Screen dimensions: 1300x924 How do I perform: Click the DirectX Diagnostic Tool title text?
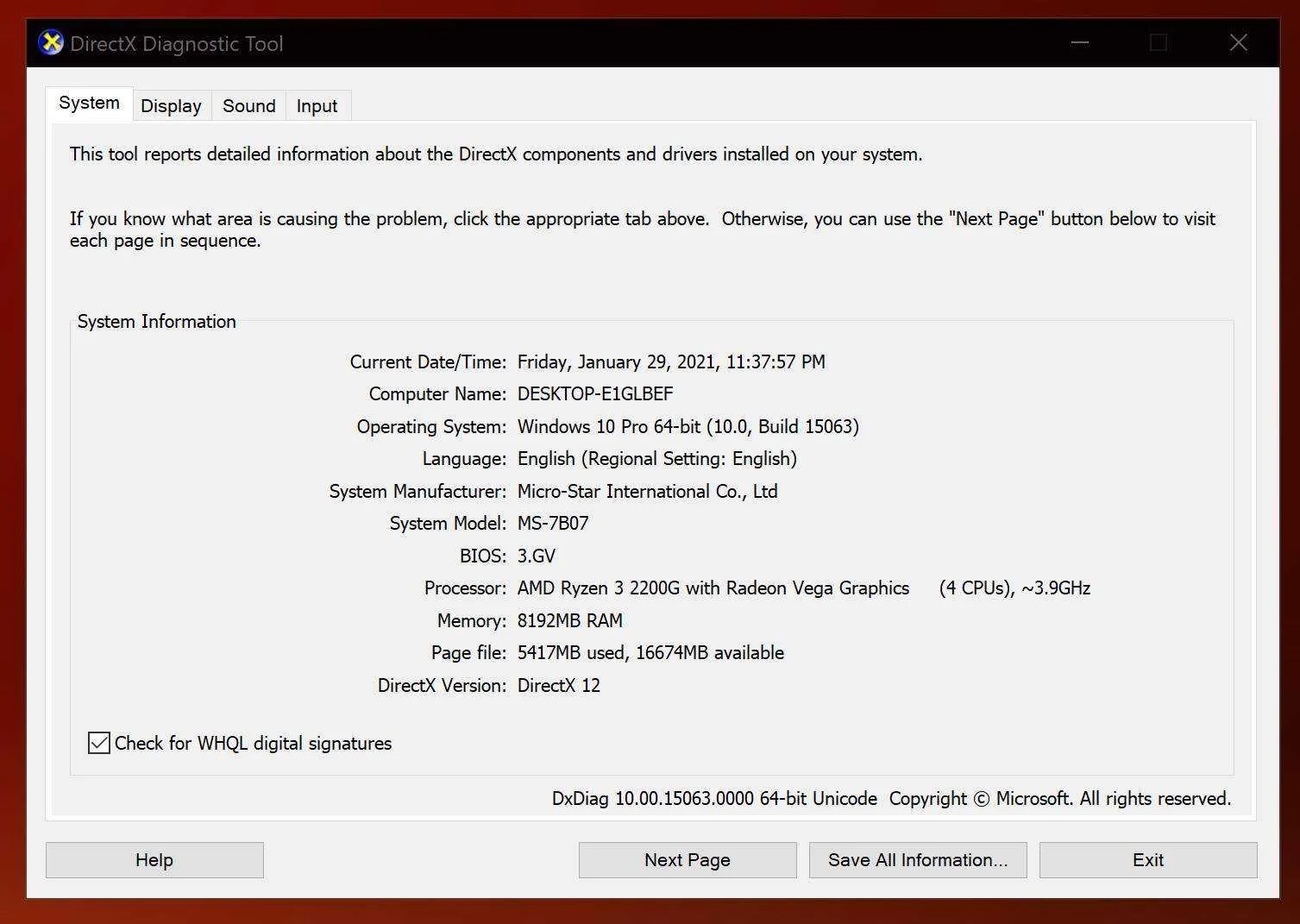coord(177,43)
